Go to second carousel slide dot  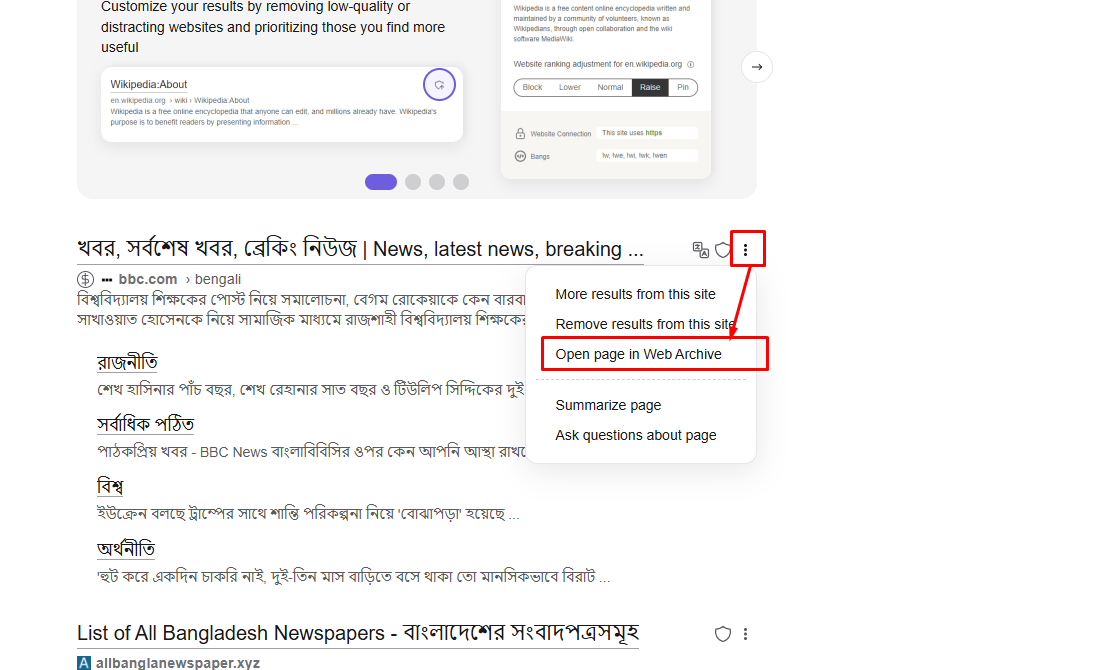[x=413, y=182]
